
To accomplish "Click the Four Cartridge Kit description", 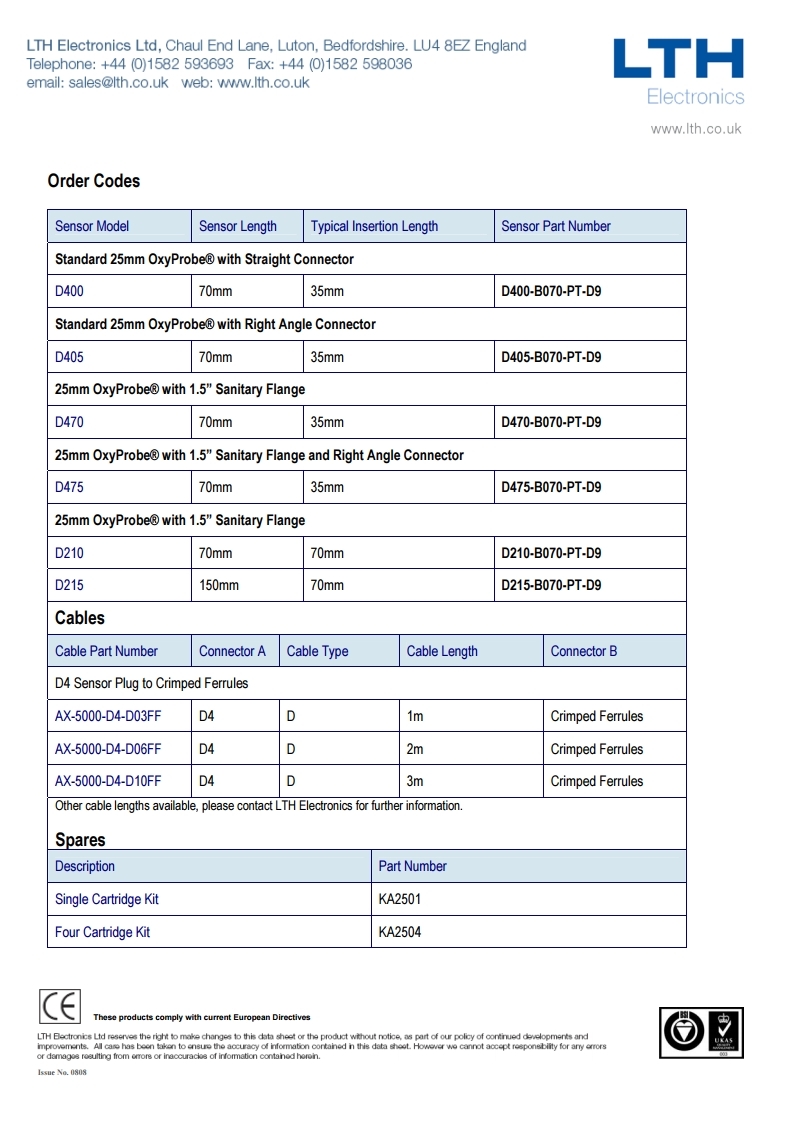I will 102,932.
